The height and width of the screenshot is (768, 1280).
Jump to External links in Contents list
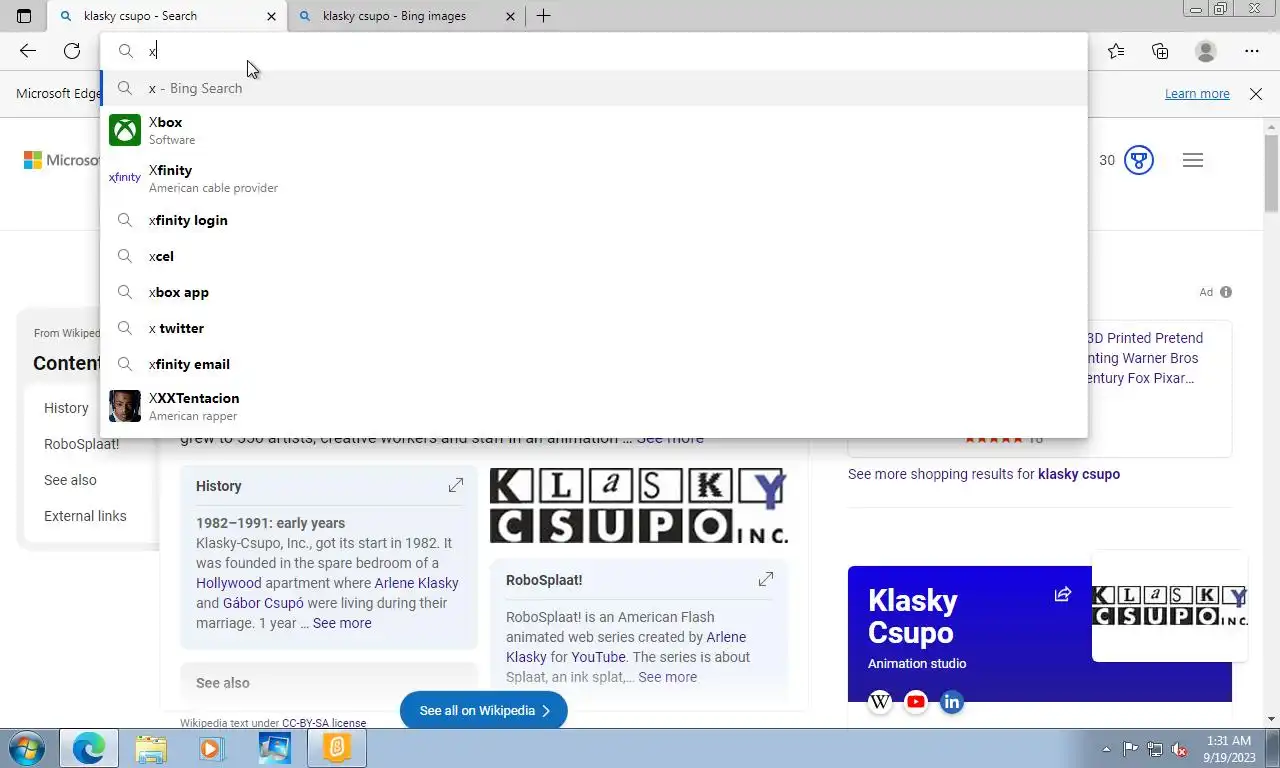(x=85, y=516)
